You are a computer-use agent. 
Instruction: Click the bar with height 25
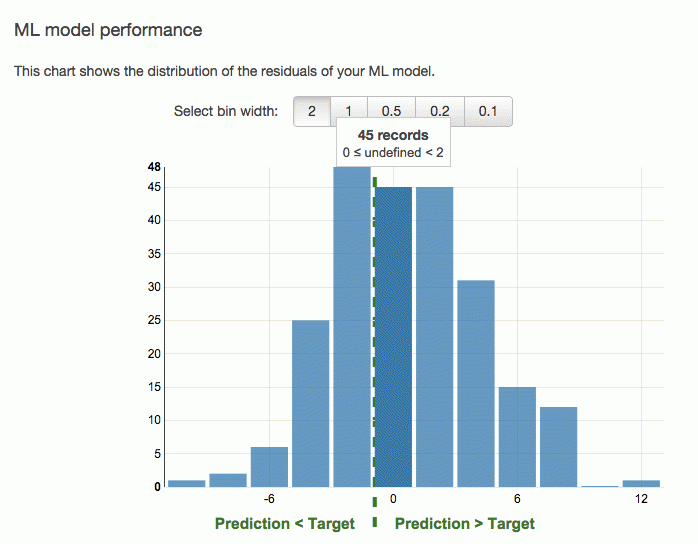pyautogui.click(x=311, y=404)
